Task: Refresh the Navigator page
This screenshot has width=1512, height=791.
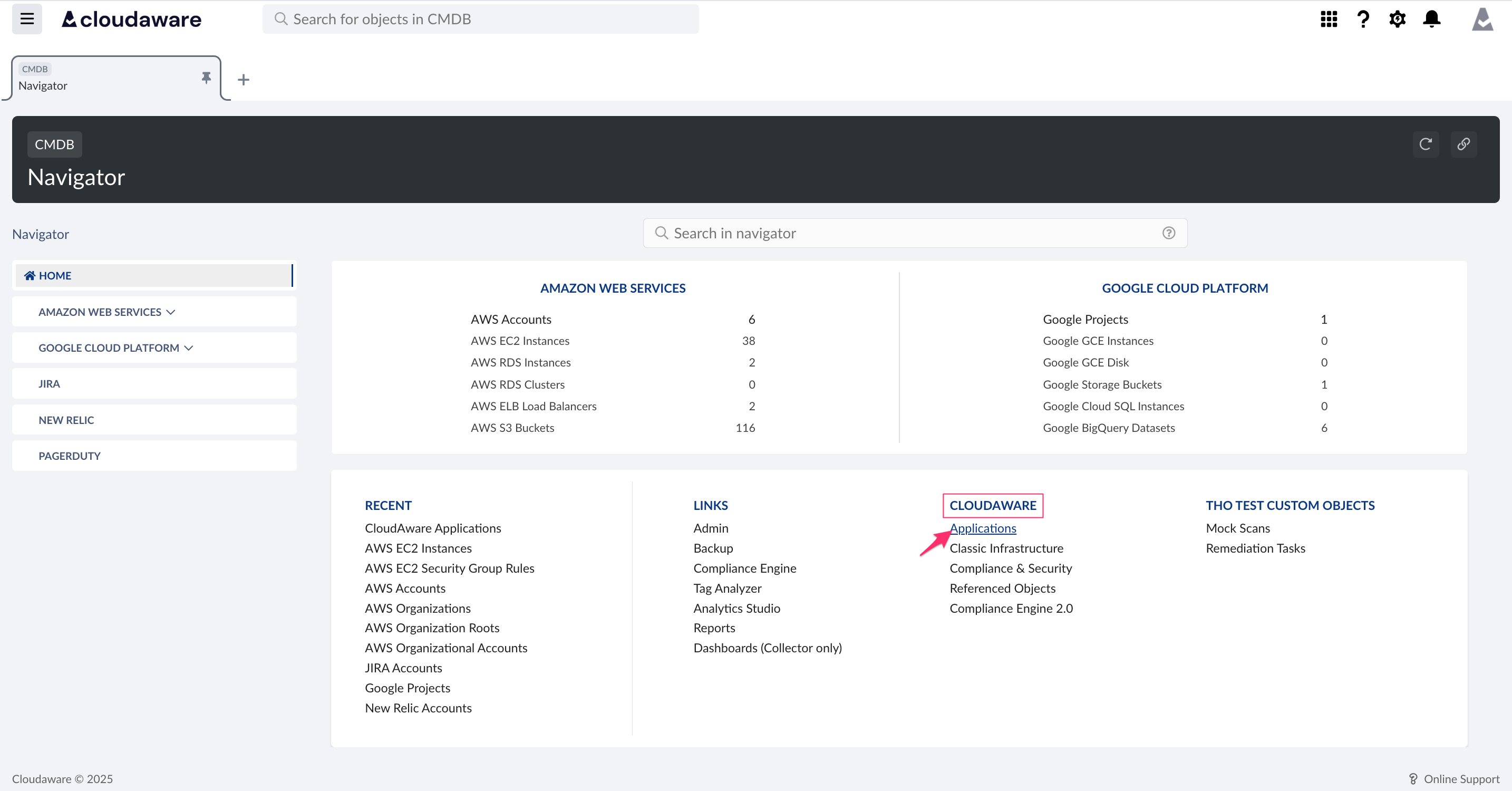Action: click(x=1426, y=144)
